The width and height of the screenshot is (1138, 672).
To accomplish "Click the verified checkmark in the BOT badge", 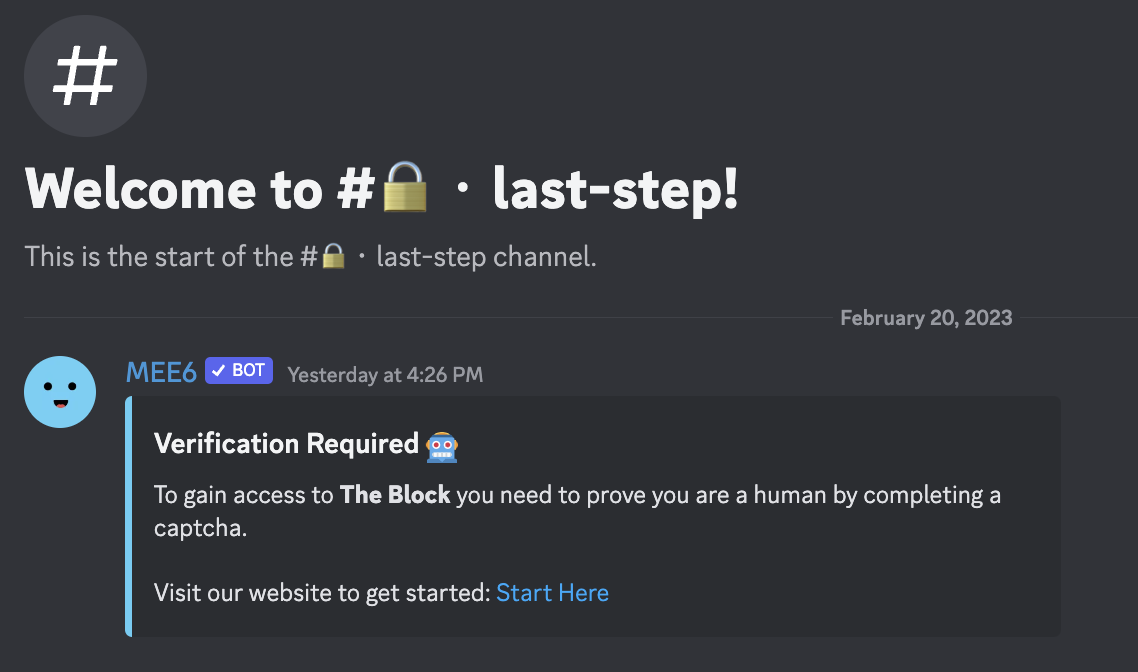I will click(218, 370).
